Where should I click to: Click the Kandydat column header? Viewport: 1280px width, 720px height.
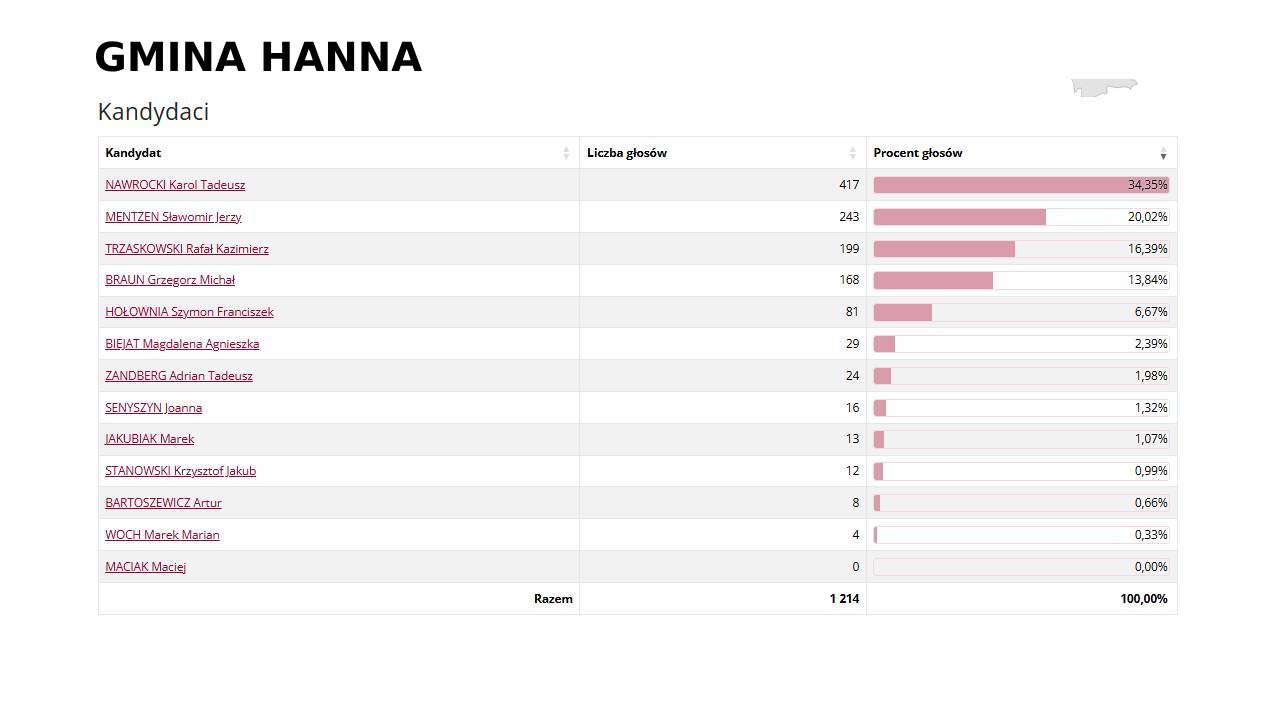pos(133,153)
